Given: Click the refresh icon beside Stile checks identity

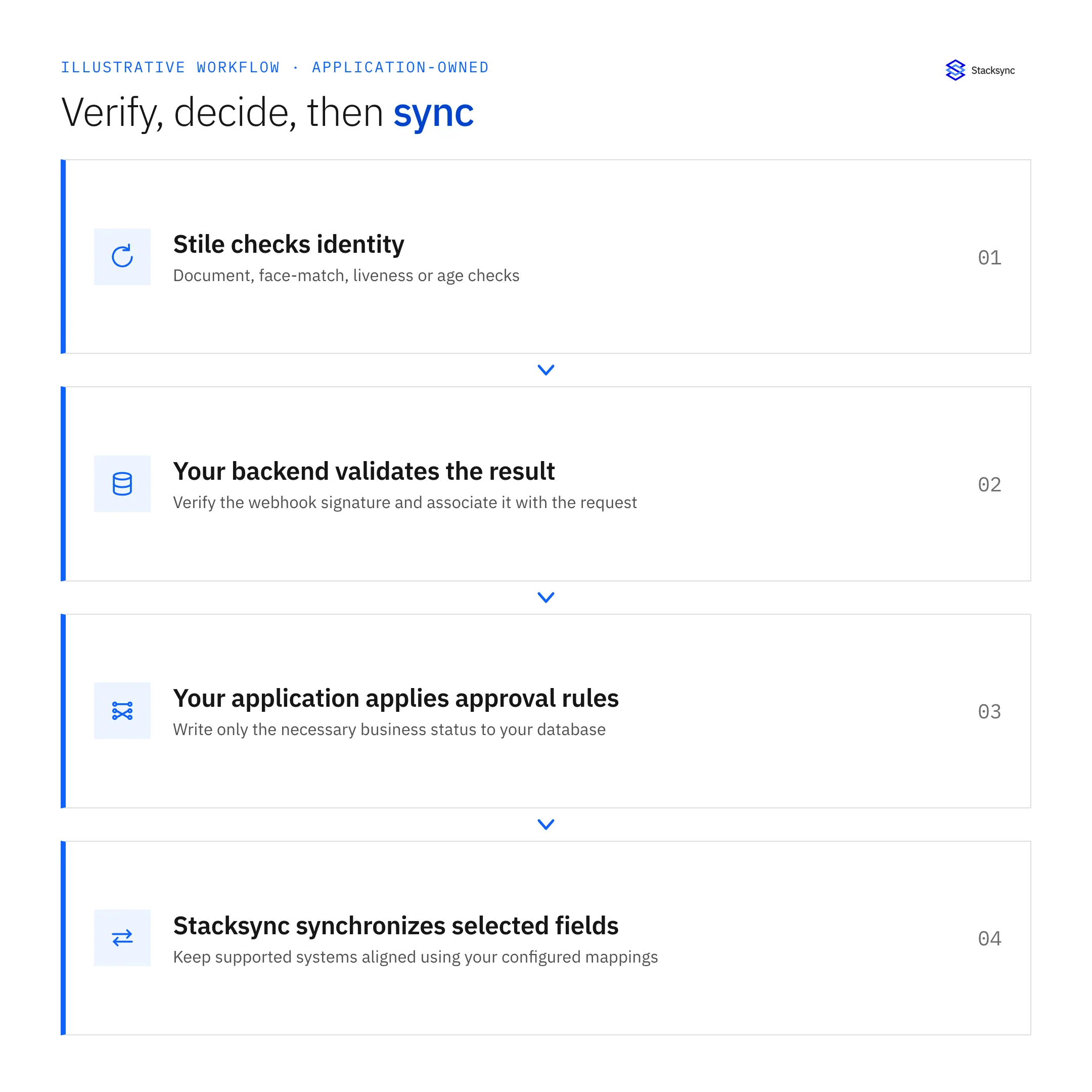Looking at the screenshot, I should [122, 257].
